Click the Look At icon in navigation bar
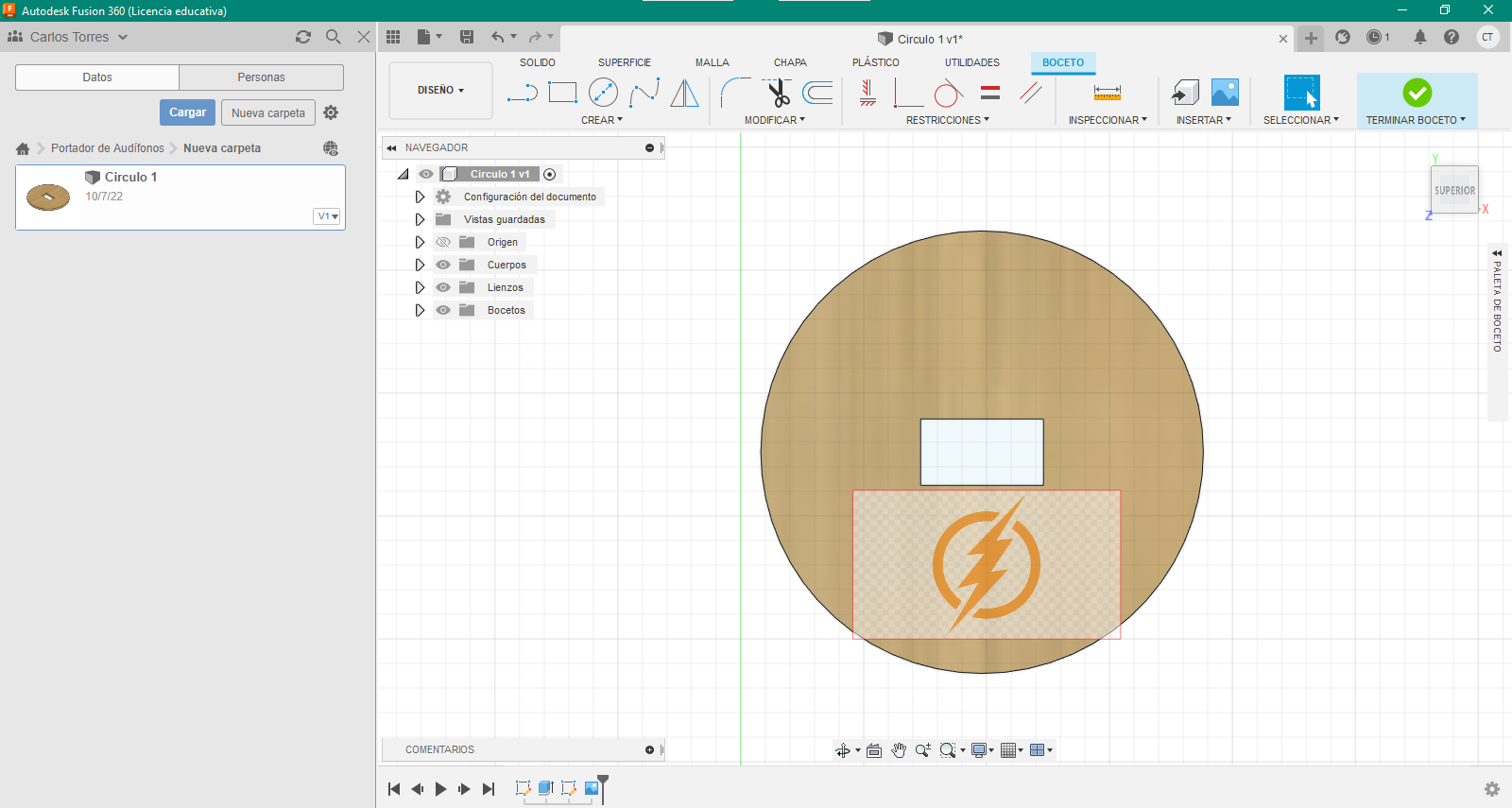 click(x=874, y=750)
